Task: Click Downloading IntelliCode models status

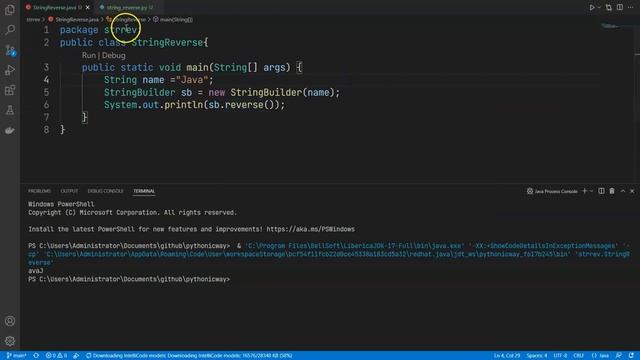Action: point(189,356)
